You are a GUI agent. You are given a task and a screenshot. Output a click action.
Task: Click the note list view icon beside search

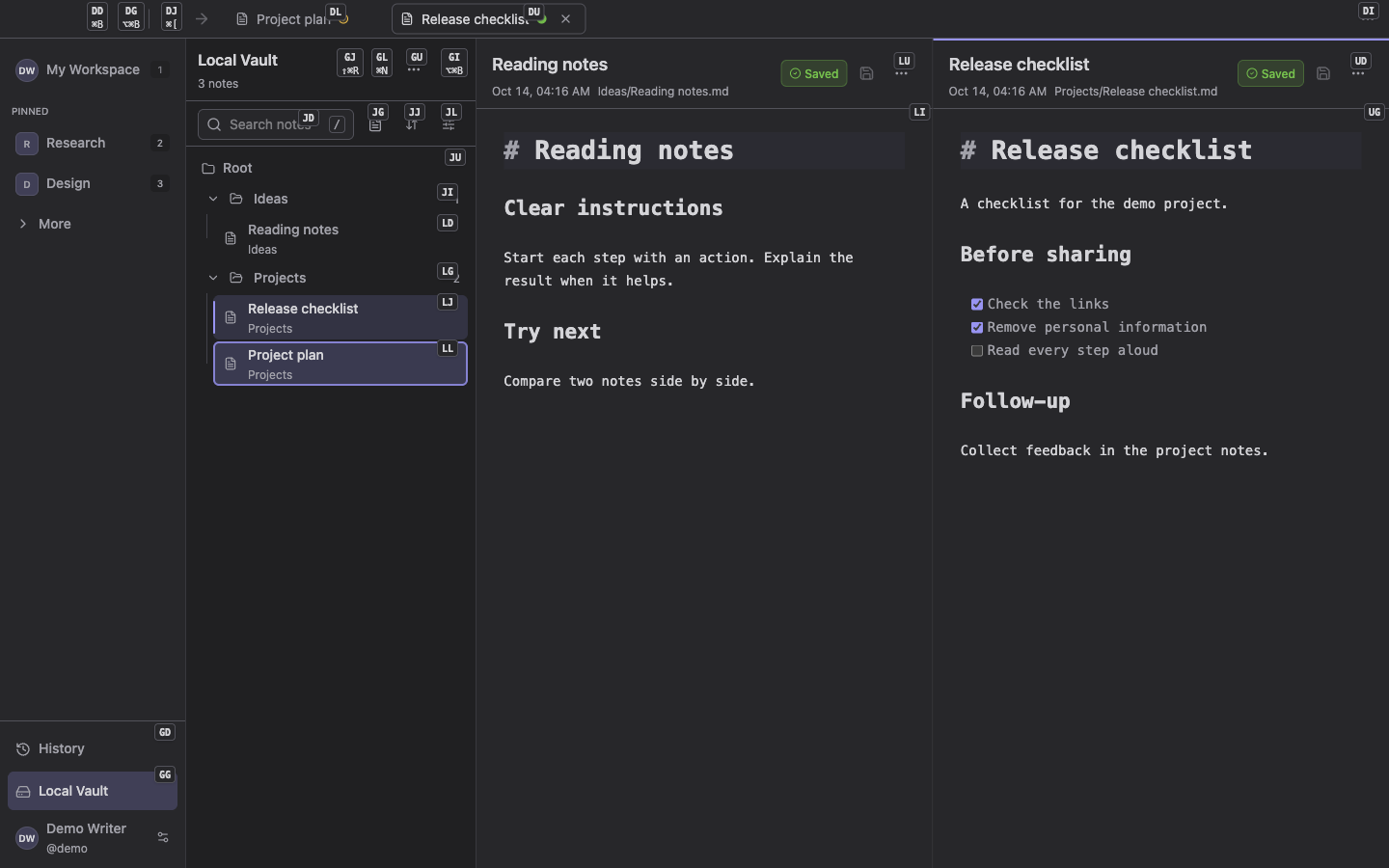click(375, 125)
